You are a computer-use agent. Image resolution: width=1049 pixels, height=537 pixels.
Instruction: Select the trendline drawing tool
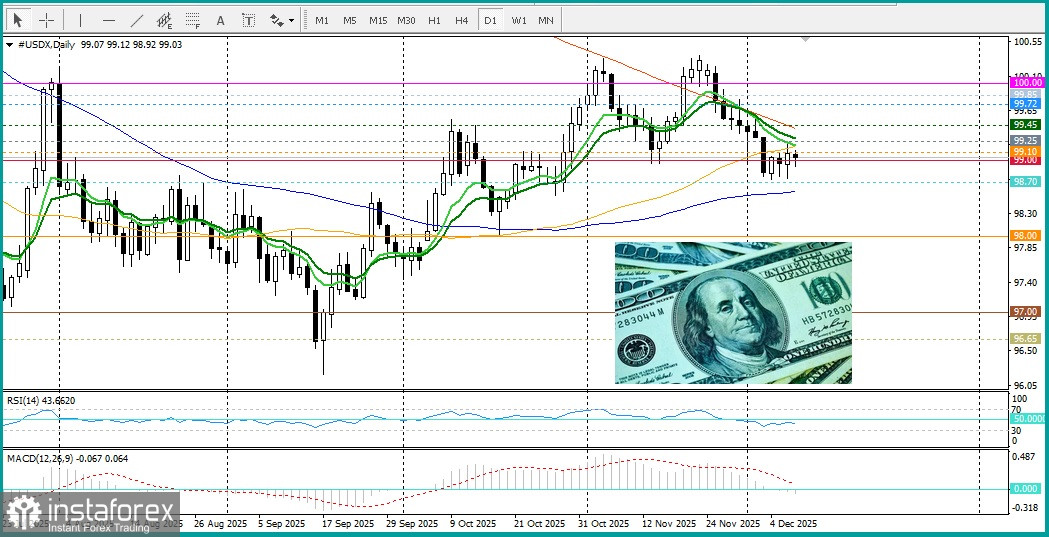click(137, 21)
